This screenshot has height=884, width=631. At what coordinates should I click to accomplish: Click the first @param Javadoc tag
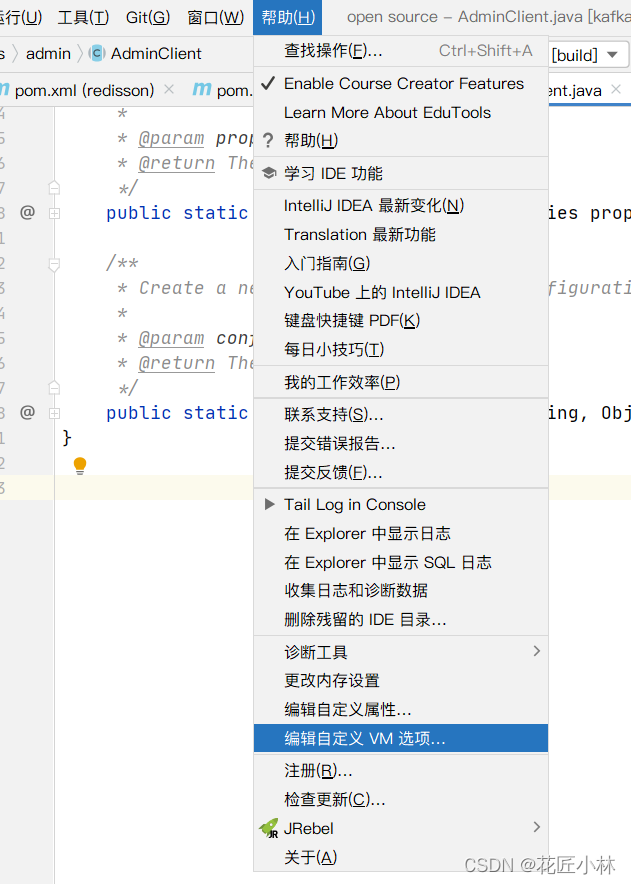[x=171, y=138]
